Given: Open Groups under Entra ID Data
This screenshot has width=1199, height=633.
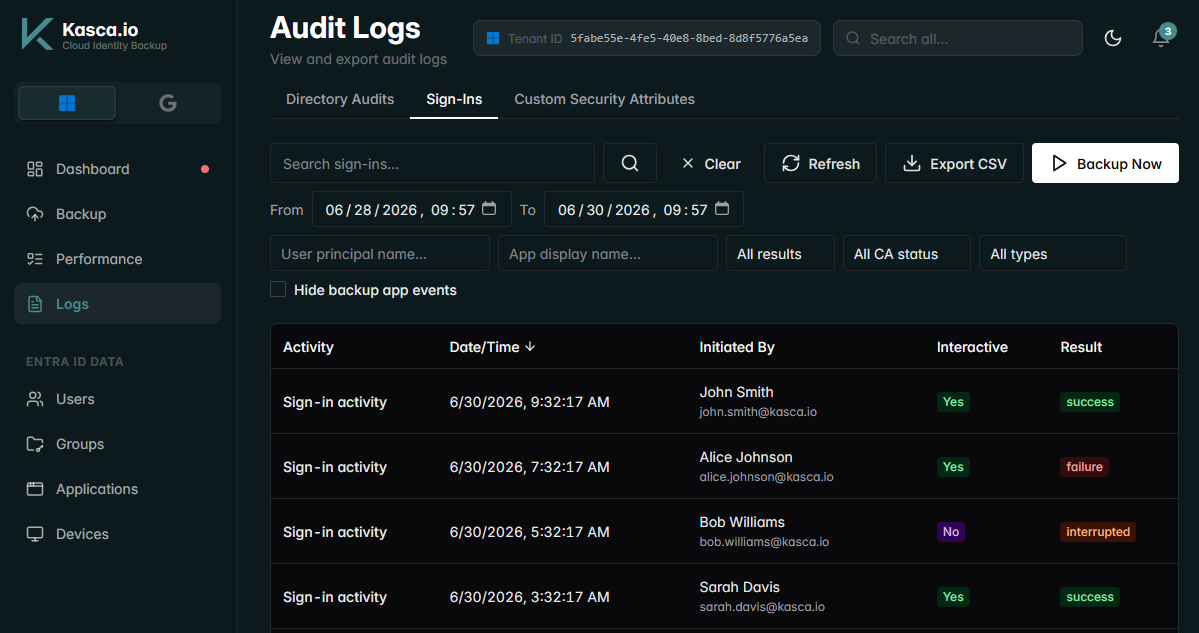Looking at the screenshot, I should (x=117, y=444).
